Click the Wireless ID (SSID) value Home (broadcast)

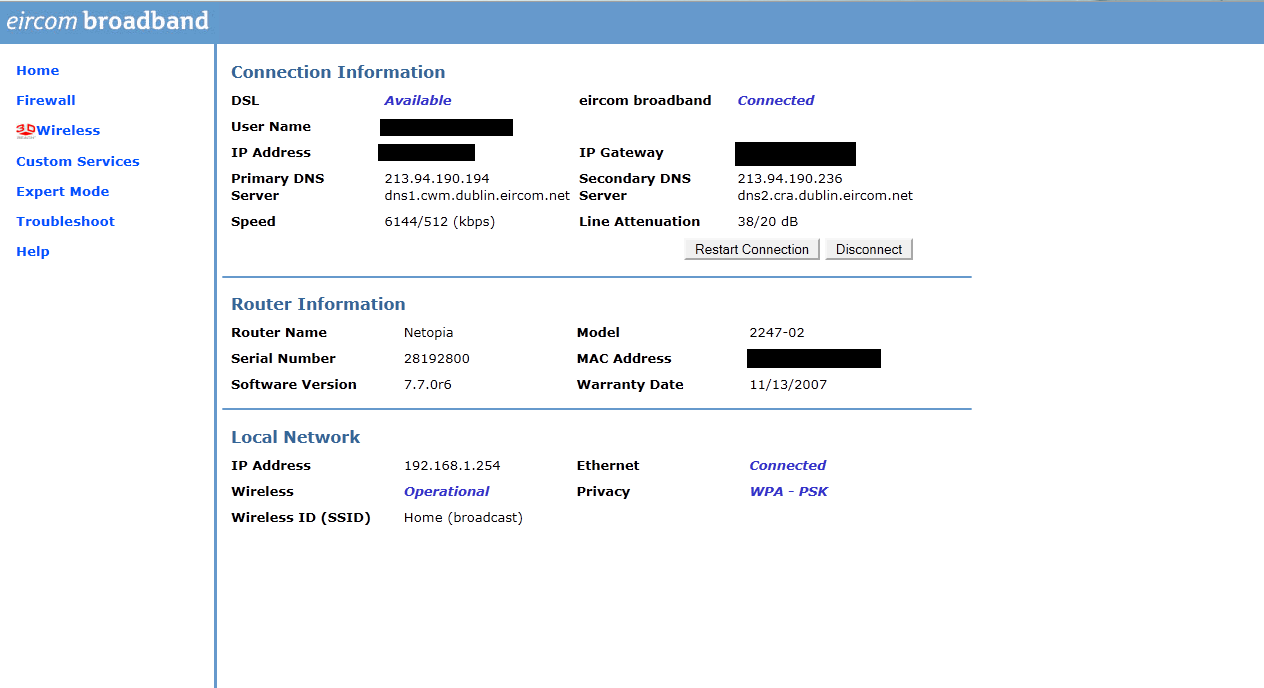coord(463,517)
